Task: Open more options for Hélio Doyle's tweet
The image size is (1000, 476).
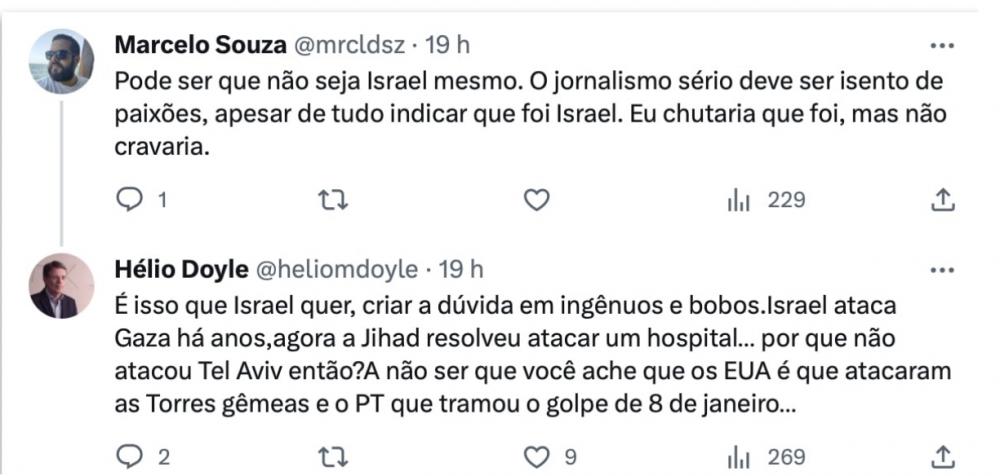Action: [942, 269]
